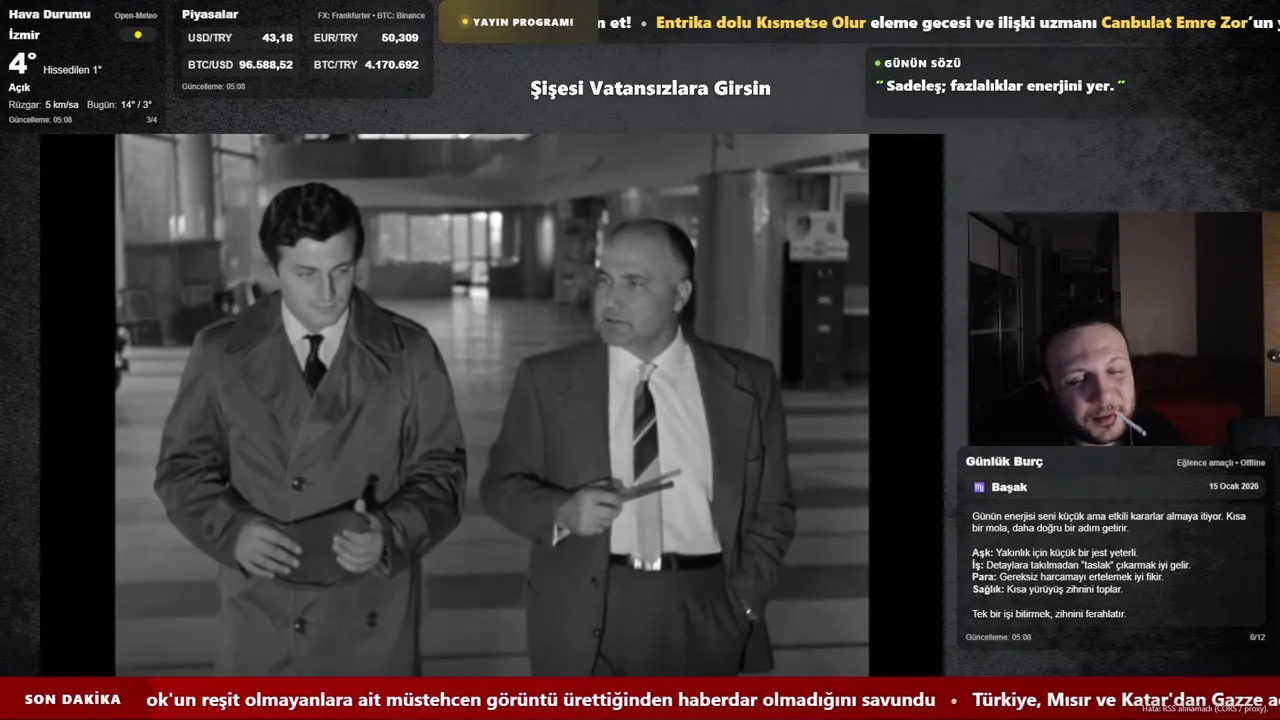Click the title Şişesi Vatansızlara Girsin
1280x720 pixels.
[x=650, y=88]
